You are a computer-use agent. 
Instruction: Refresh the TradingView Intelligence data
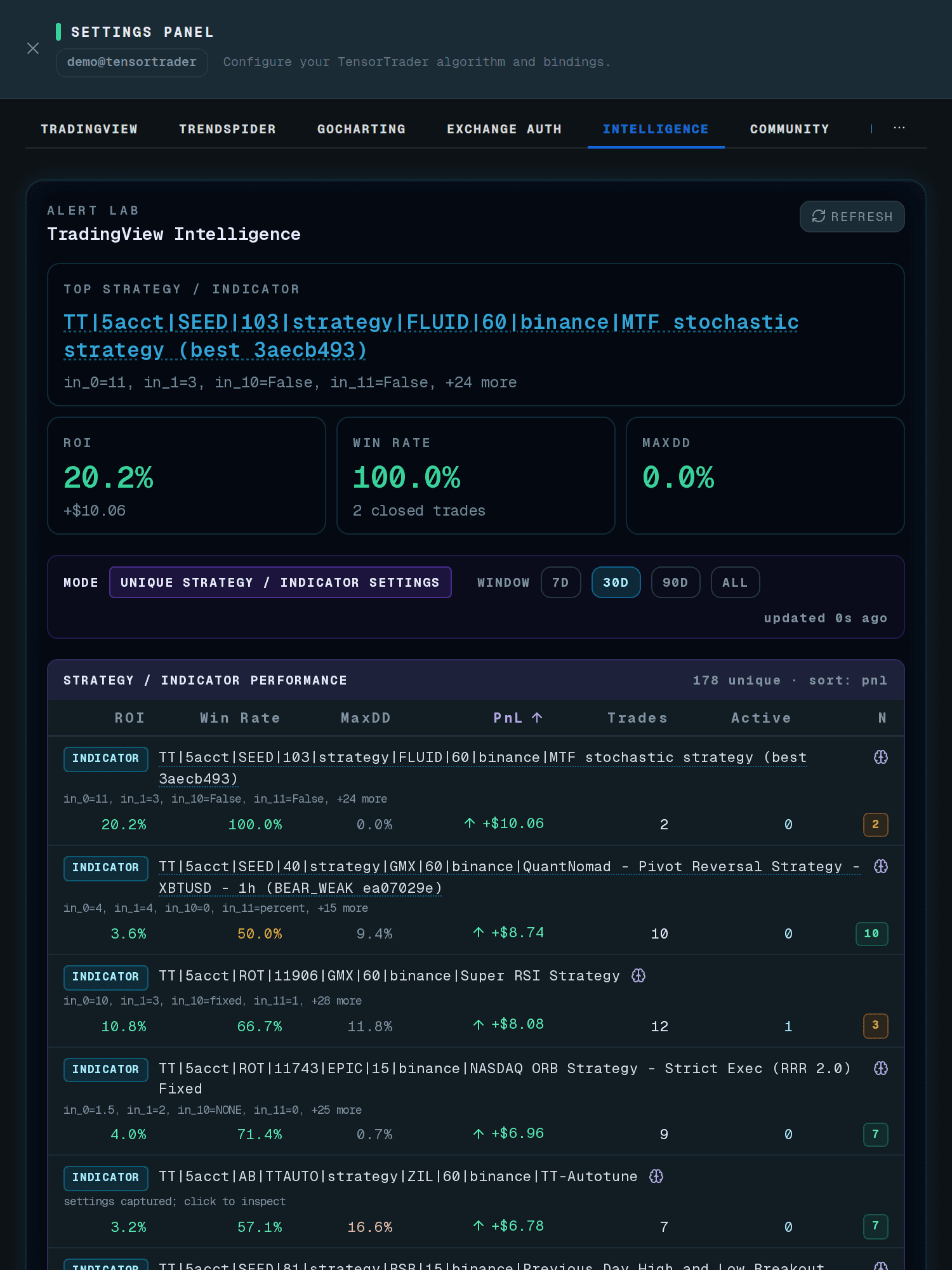coord(852,217)
